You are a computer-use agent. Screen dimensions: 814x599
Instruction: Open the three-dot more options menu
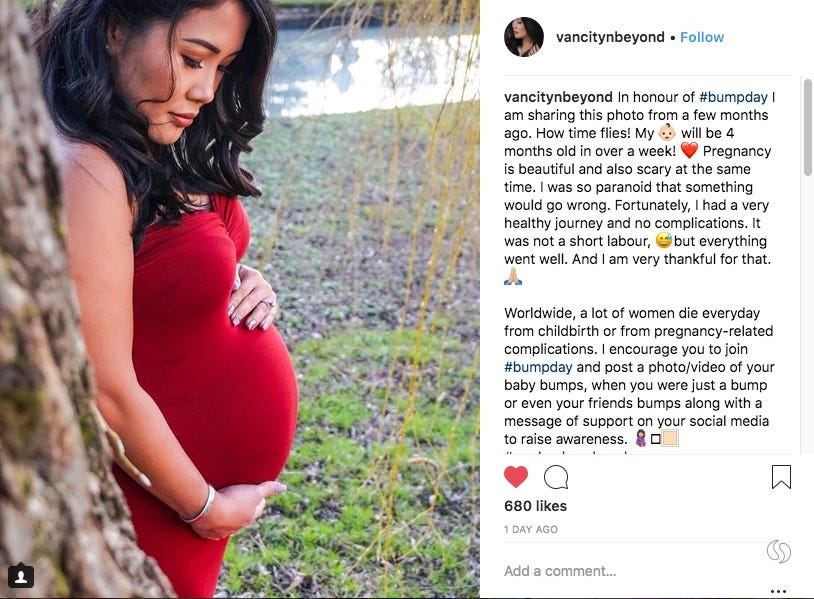(x=778, y=591)
